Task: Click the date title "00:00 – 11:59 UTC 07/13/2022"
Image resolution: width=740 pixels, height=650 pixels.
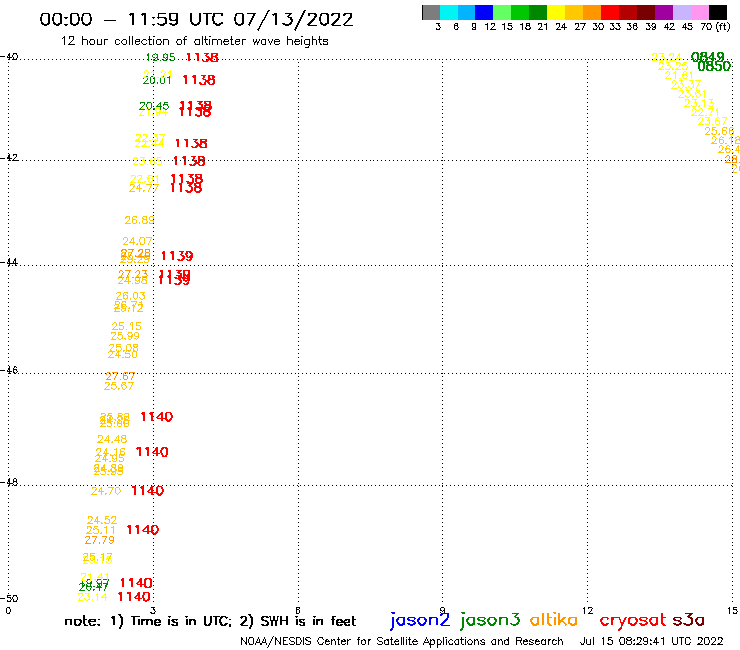Action: tap(196, 20)
